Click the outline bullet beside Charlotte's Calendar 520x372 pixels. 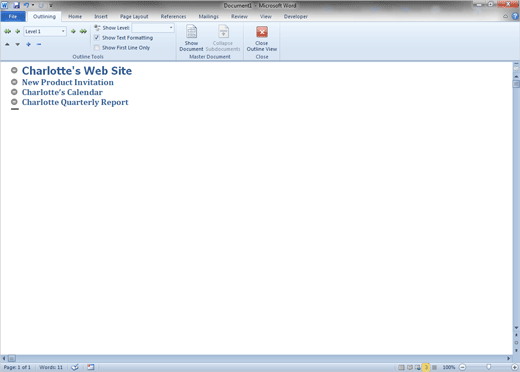tap(14, 92)
